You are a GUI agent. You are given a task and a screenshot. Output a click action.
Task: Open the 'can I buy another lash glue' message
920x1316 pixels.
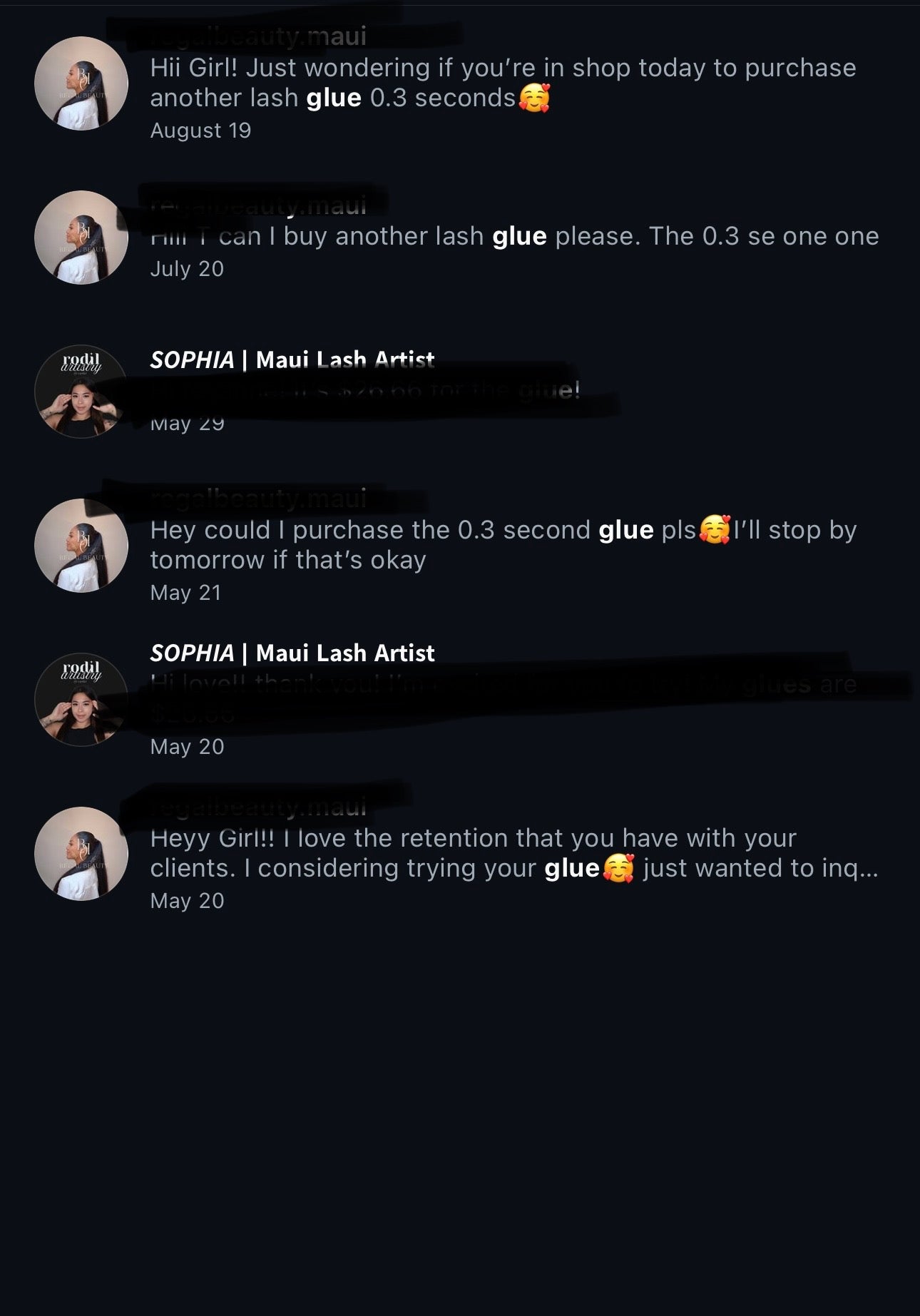click(x=513, y=237)
